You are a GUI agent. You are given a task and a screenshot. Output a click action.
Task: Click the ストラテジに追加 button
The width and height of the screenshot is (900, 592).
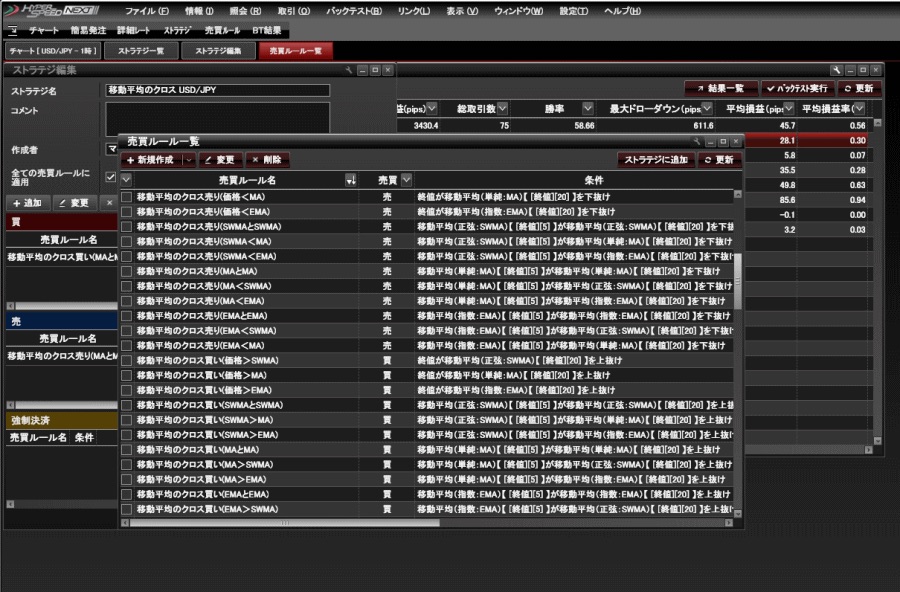(x=655, y=160)
